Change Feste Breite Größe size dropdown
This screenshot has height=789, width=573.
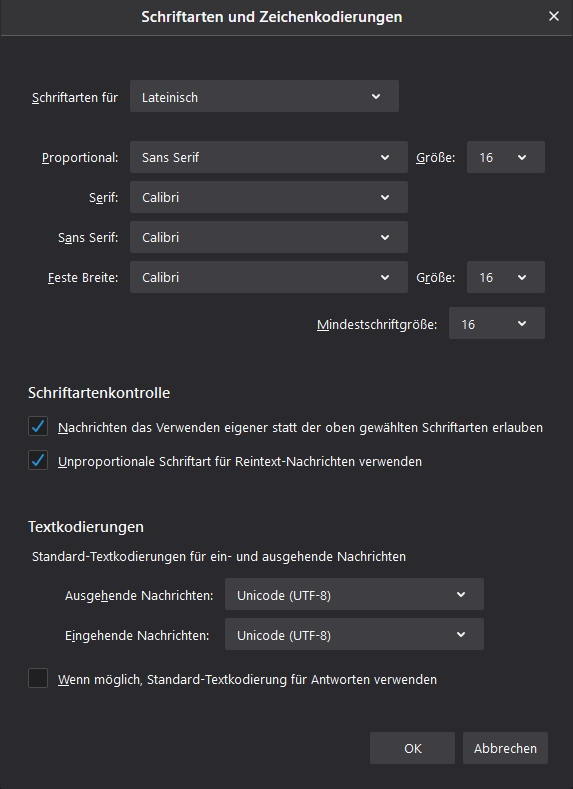tap(506, 277)
